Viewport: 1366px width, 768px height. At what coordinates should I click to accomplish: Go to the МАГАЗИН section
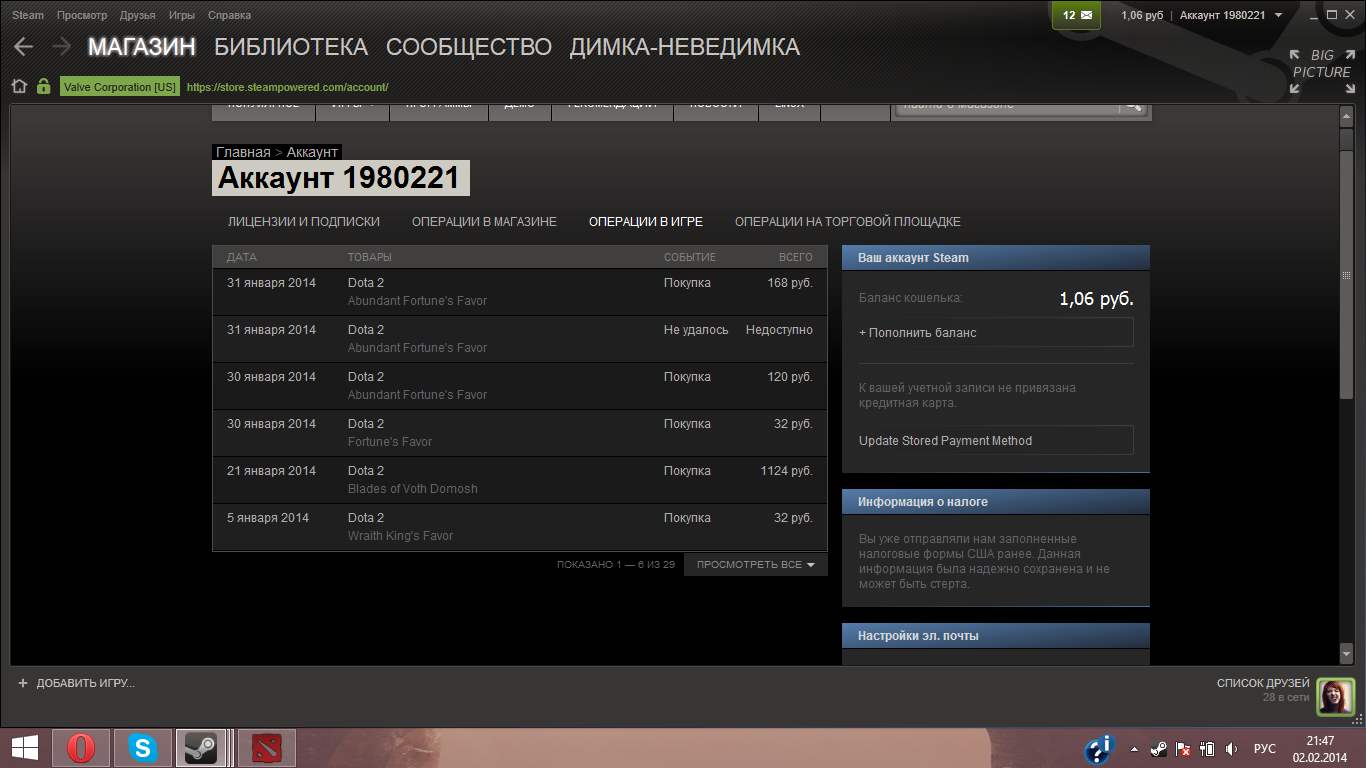coord(142,47)
